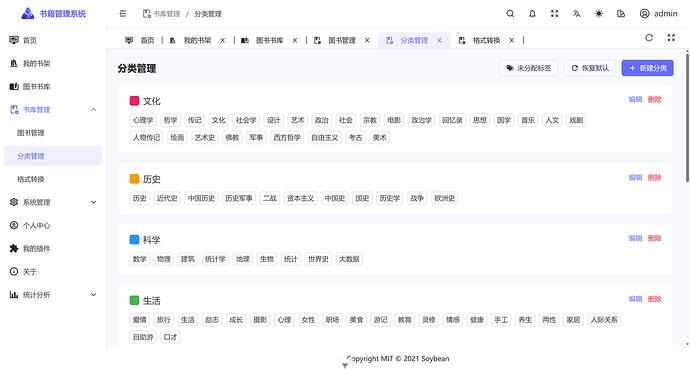Open 我的书架 in sidebar
The width and height of the screenshot is (690, 369).
pos(53,64)
